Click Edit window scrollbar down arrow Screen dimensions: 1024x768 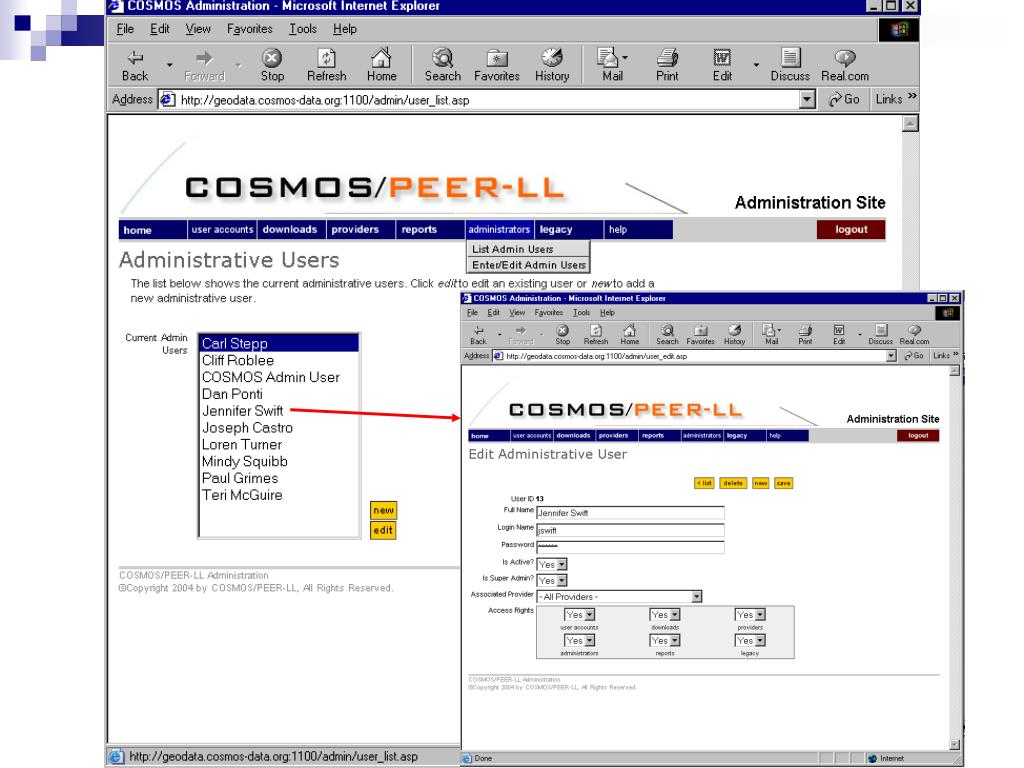click(x=954, y=744)
